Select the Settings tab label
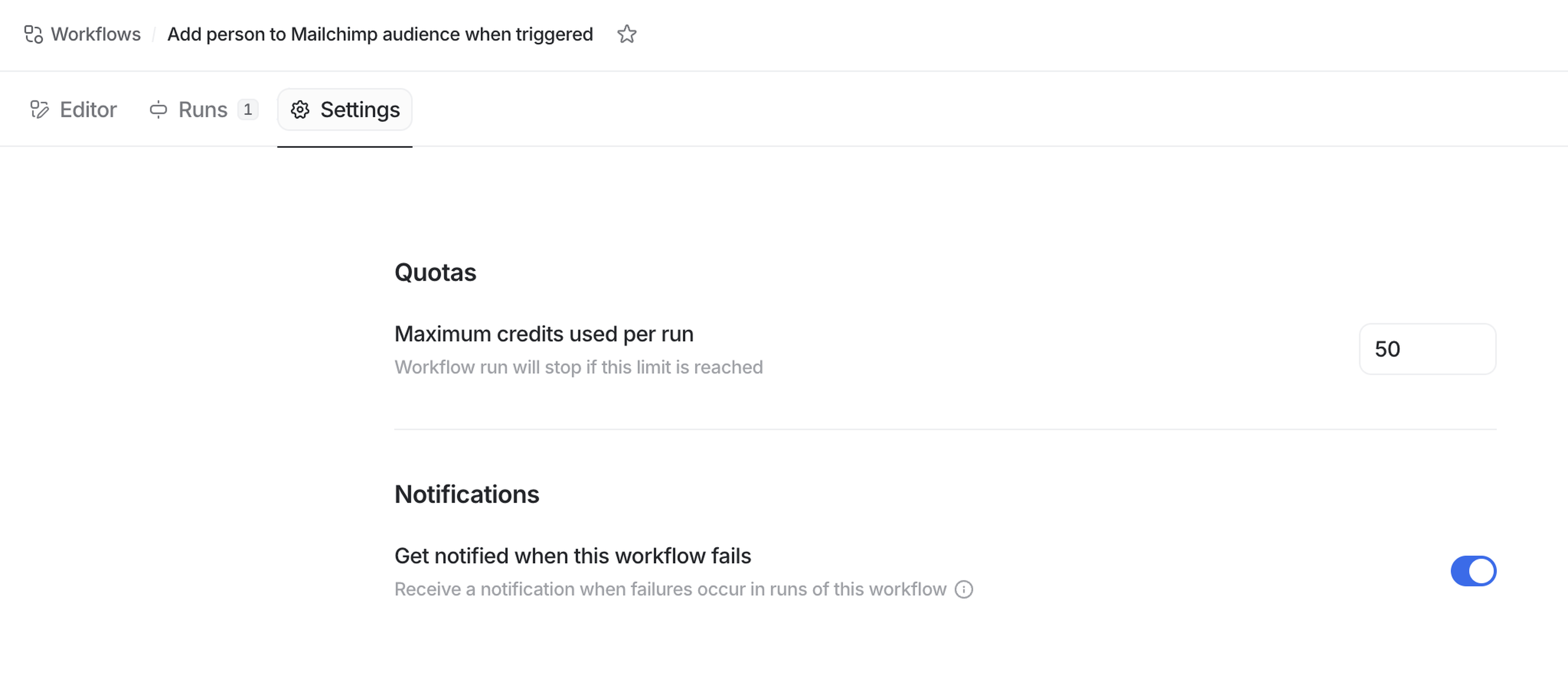The height and width of the screenshot is (695, 1568). [x=360, y=110]
